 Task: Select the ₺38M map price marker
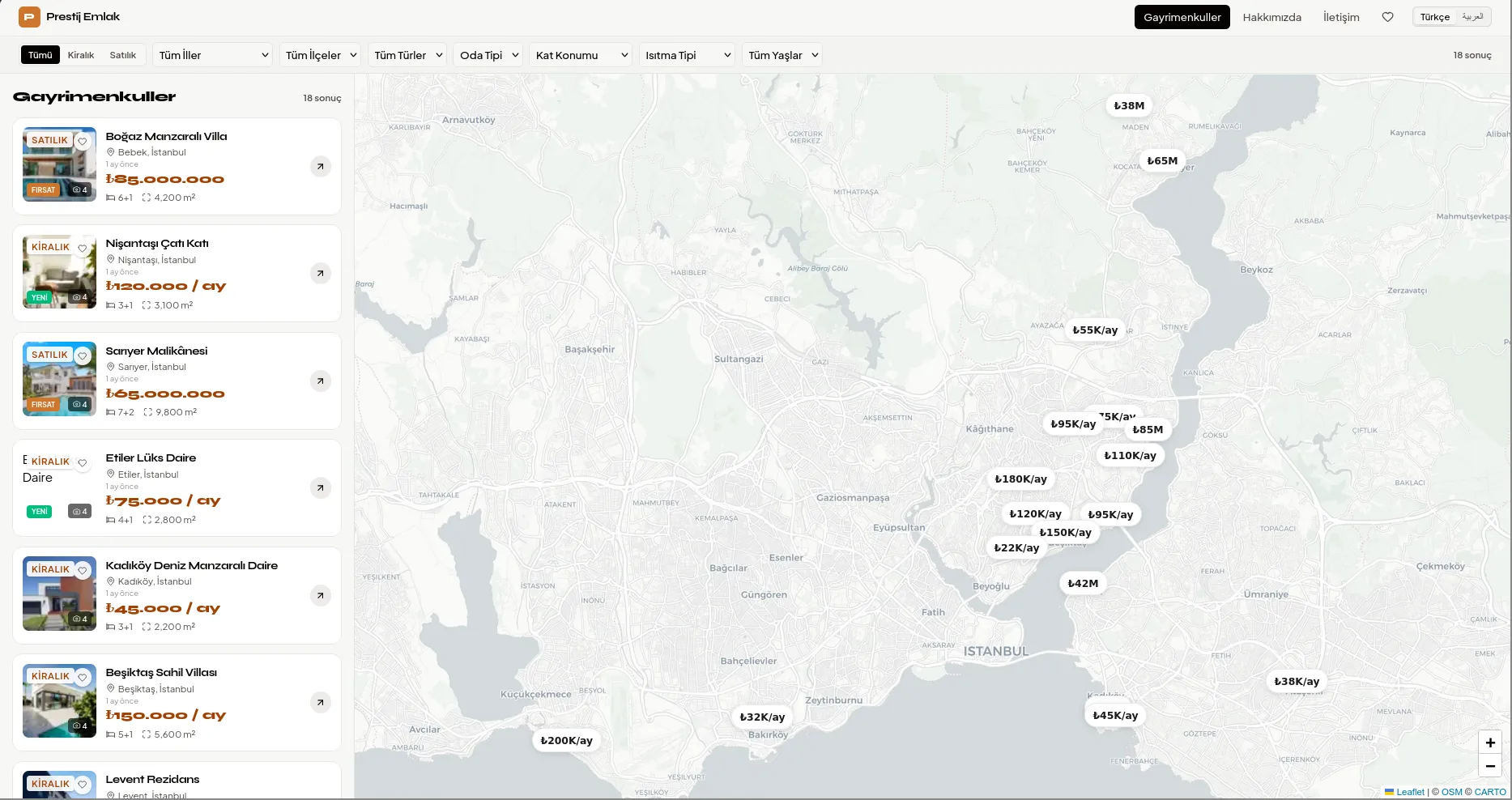(x=1129, y=105)
